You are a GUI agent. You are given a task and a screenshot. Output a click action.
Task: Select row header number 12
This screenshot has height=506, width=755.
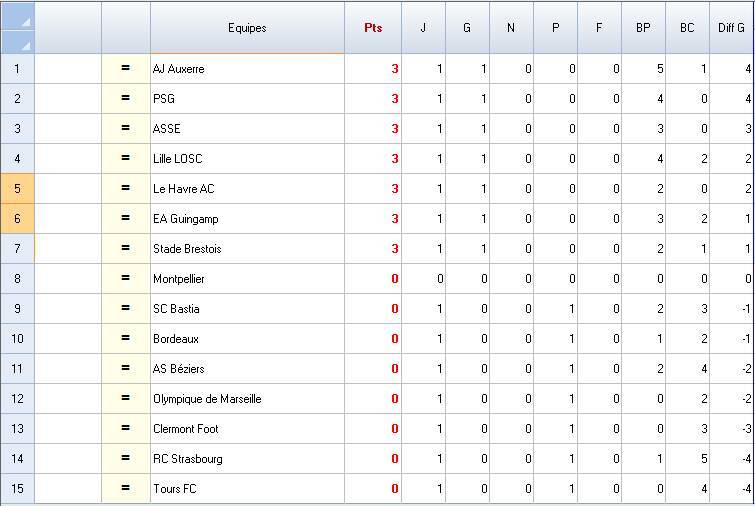(17, 399)
